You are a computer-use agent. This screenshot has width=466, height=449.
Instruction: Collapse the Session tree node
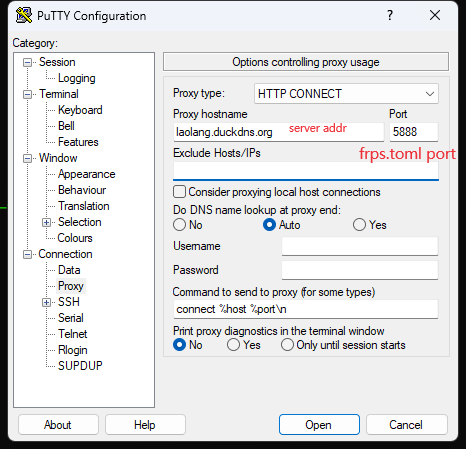(27, 62)
